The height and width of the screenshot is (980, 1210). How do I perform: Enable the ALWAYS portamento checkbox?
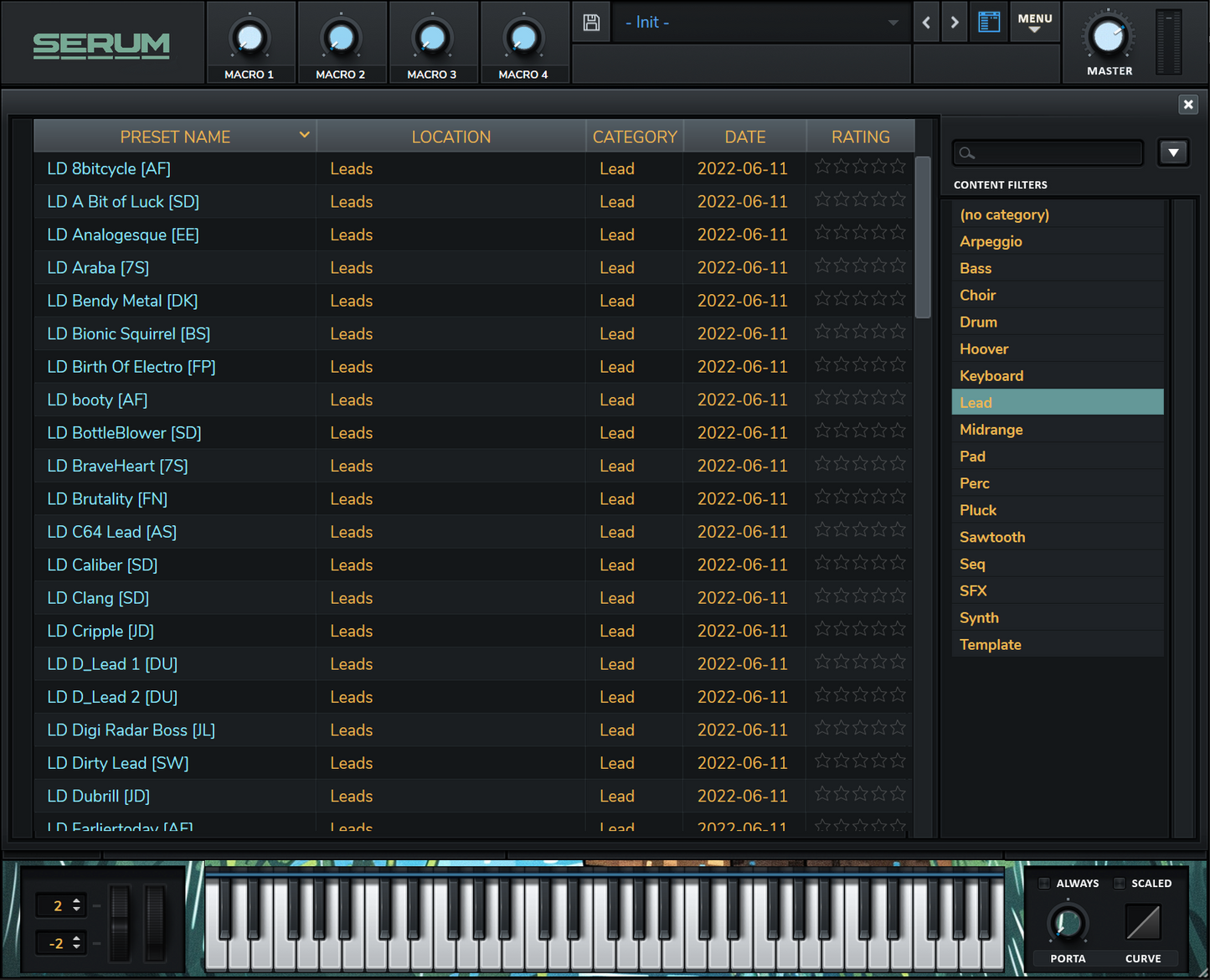1044,883
